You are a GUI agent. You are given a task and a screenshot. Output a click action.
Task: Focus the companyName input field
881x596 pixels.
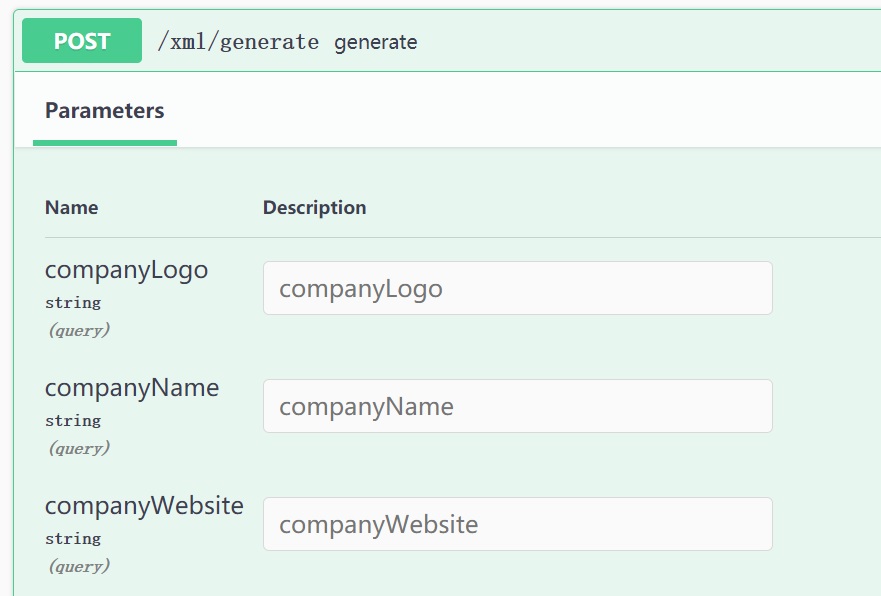[517, 407]
